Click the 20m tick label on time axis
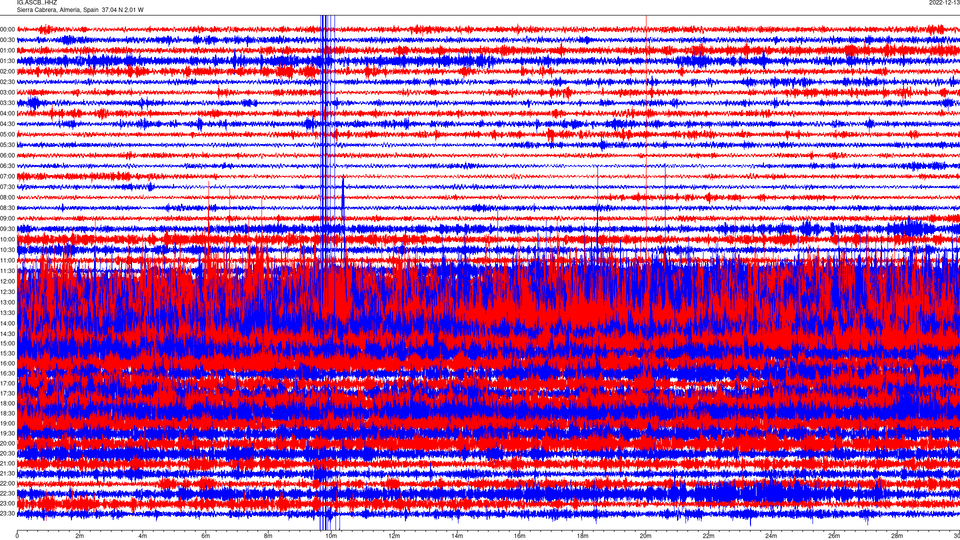The image size is (960, 540). (x=645, y=536)
